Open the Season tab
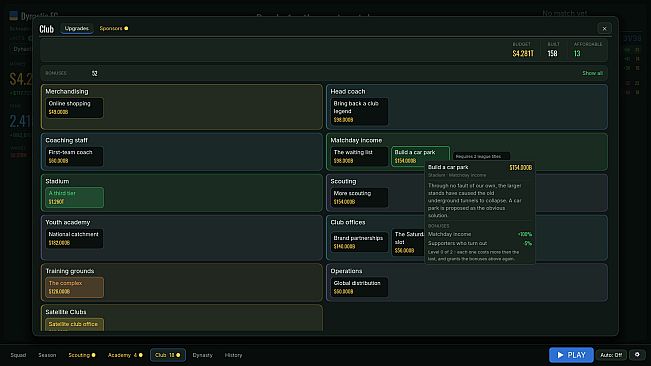This screenshot has width=651, height=366. tap(47, 355)
